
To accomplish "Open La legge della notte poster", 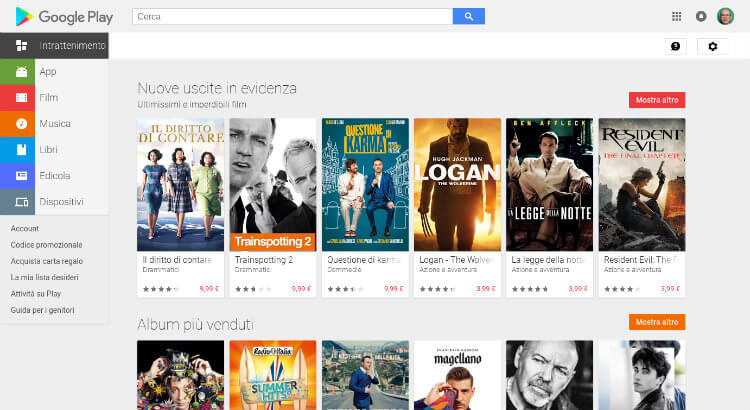I will click(550, 185).
